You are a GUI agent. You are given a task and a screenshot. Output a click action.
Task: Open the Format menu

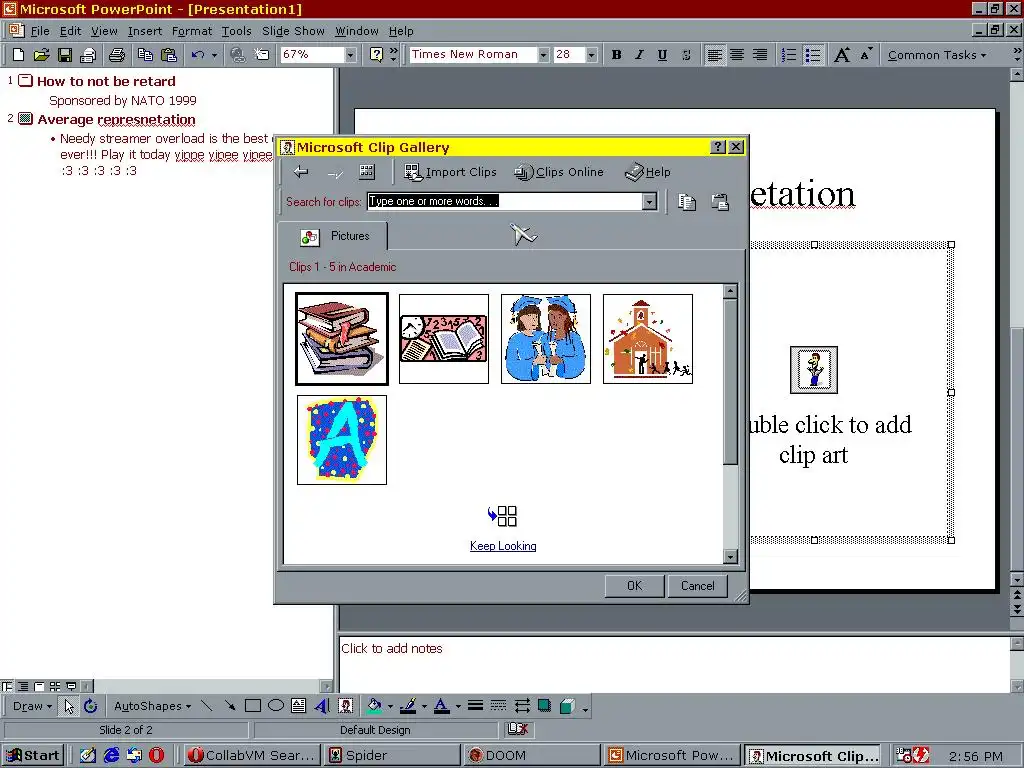(191, 31)
